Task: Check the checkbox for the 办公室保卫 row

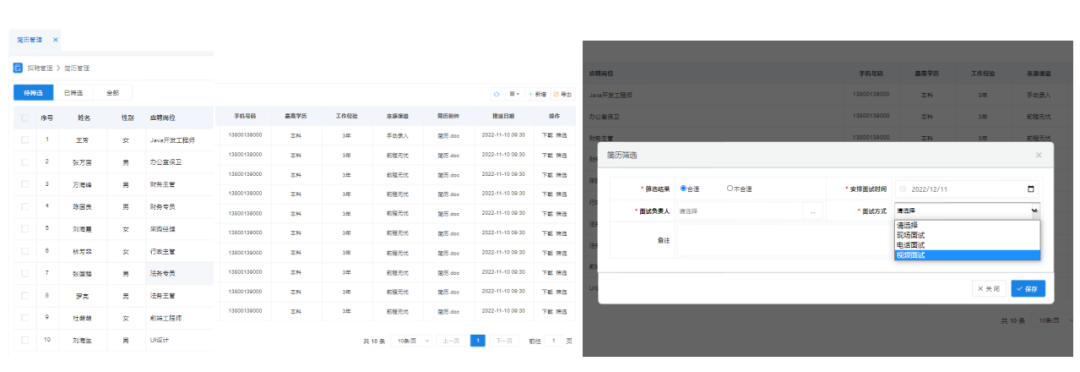Action: (x=25, y=162)
